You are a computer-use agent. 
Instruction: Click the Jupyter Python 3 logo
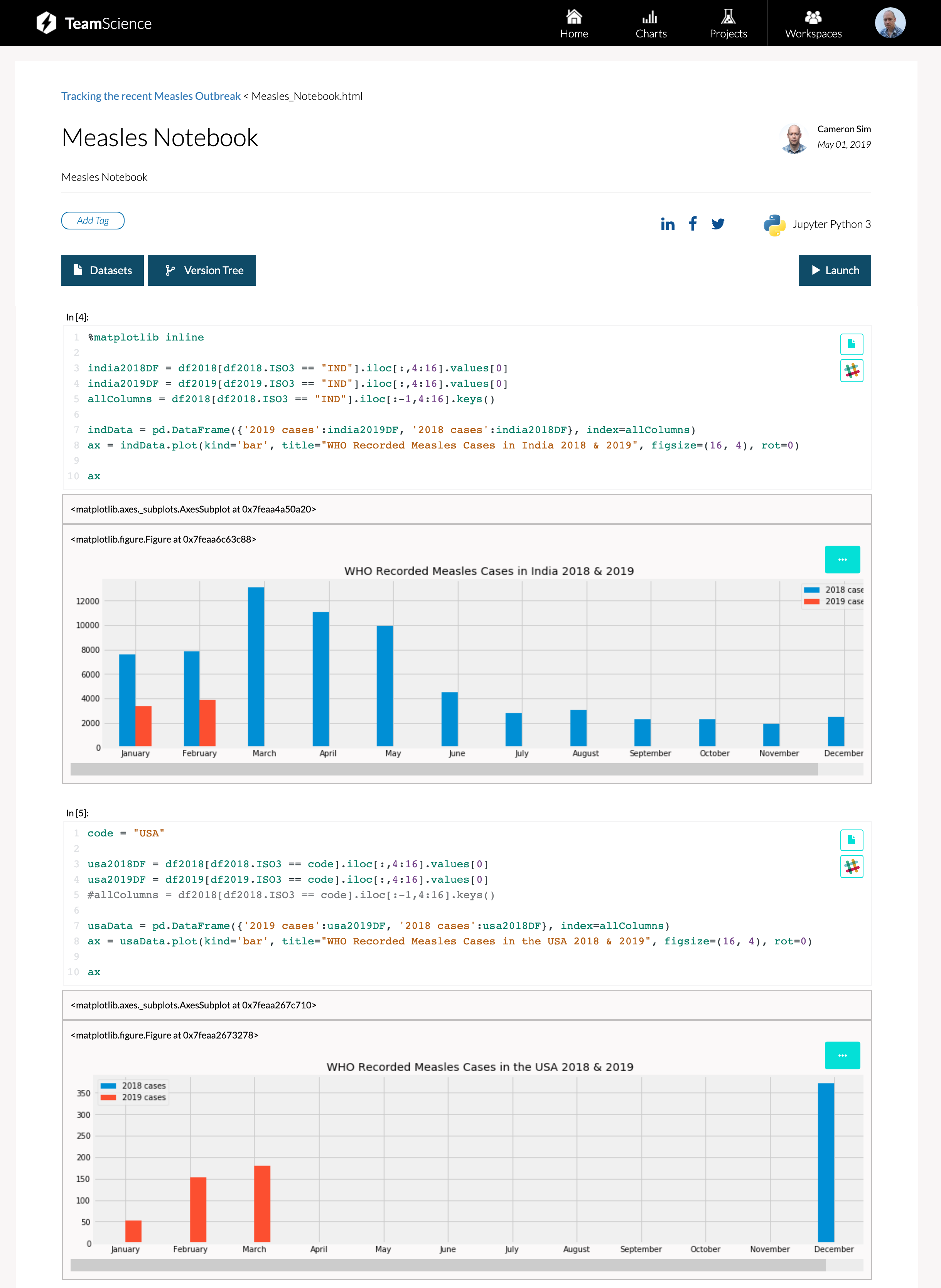(774, 224)
